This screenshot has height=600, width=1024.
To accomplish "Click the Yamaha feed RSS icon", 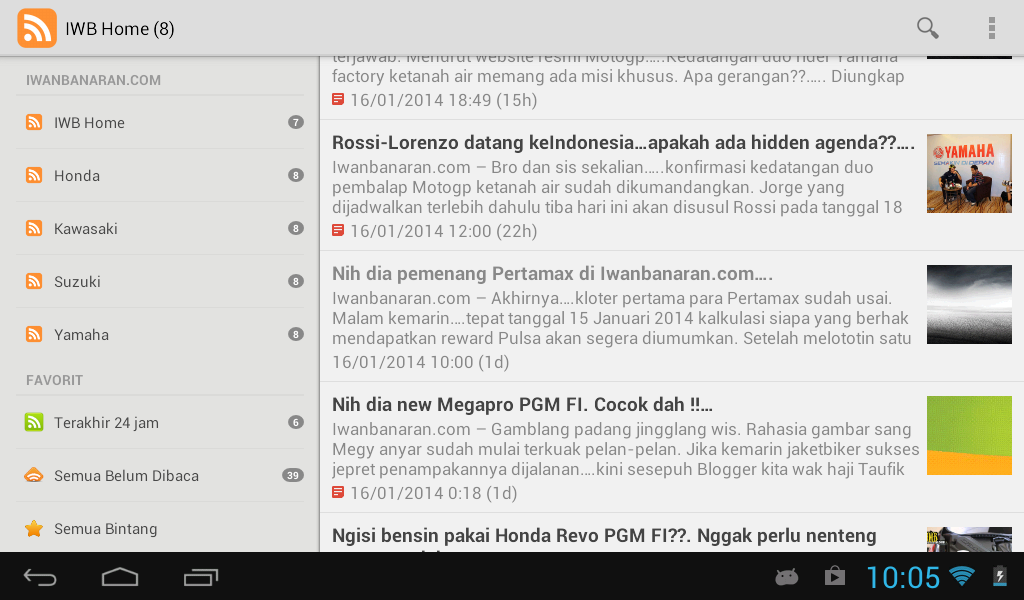I will coord(34,334).
